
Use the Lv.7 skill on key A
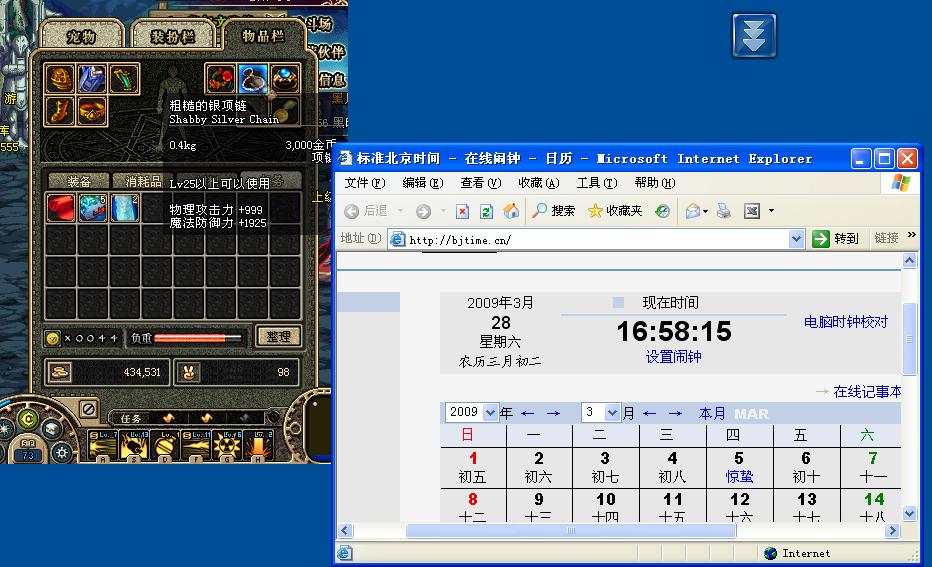pyautogui.click(x=103, y=445)
